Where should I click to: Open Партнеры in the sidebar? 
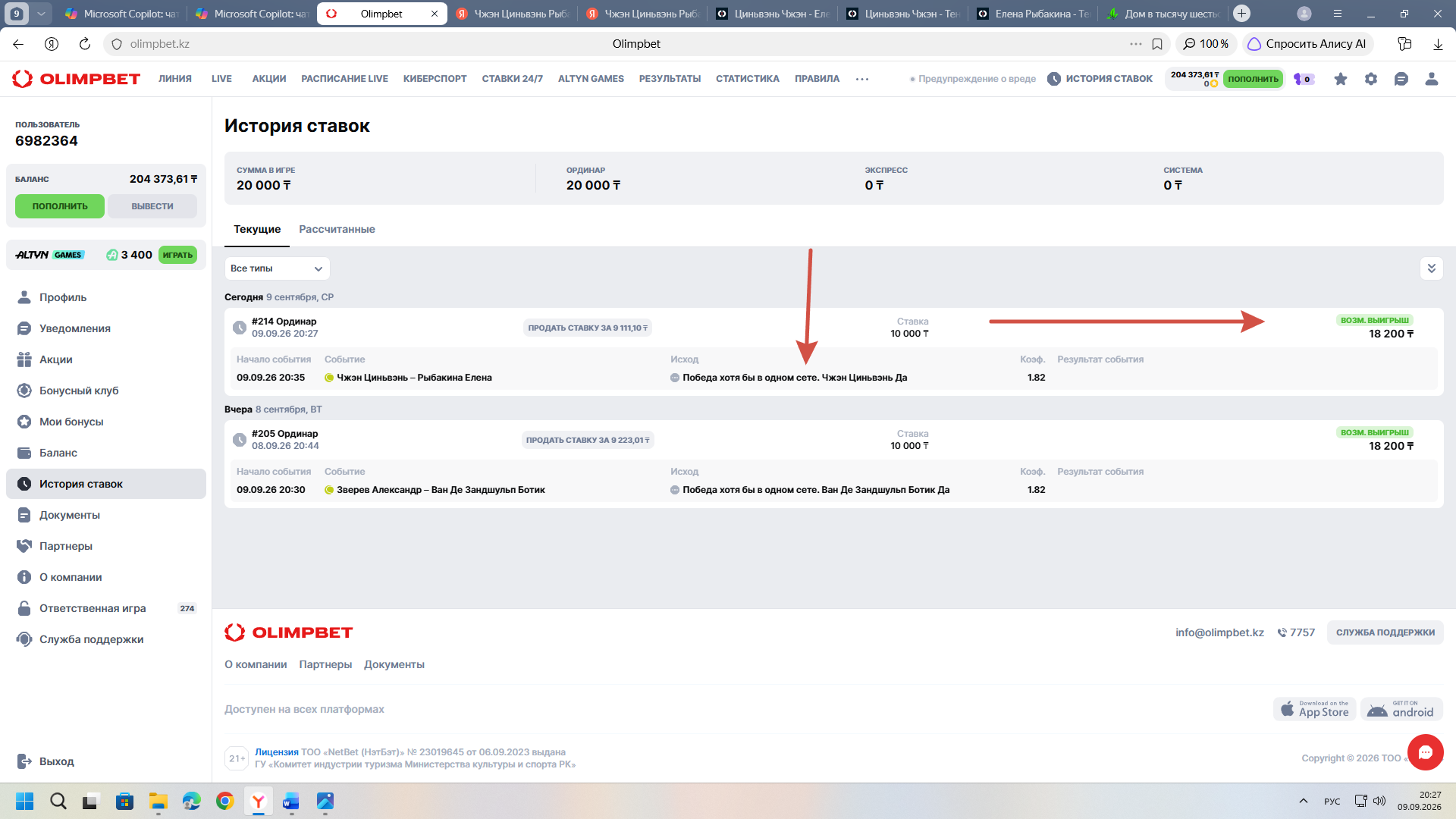(106, 546)
